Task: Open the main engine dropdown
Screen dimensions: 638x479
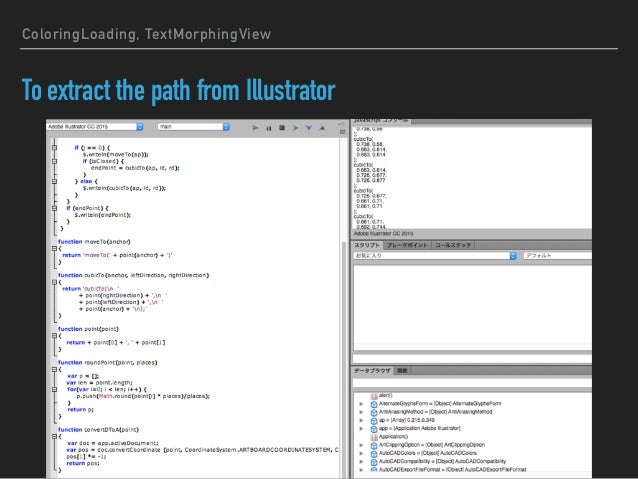Action: pos(194,127)
